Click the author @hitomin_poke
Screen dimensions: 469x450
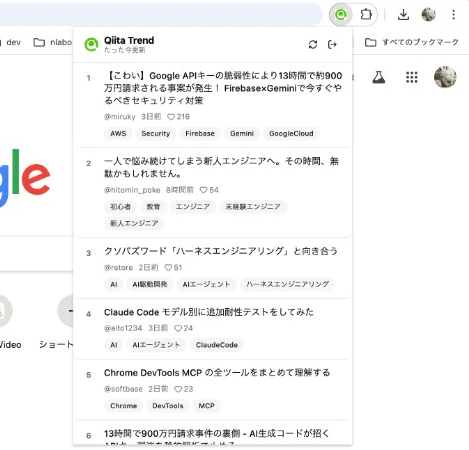132,190
